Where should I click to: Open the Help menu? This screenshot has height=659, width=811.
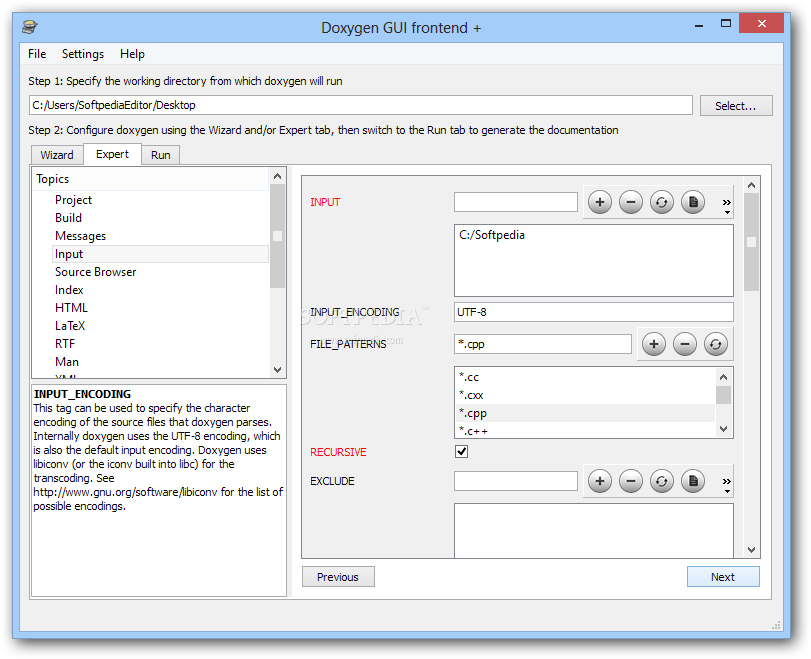click(132, 54)
